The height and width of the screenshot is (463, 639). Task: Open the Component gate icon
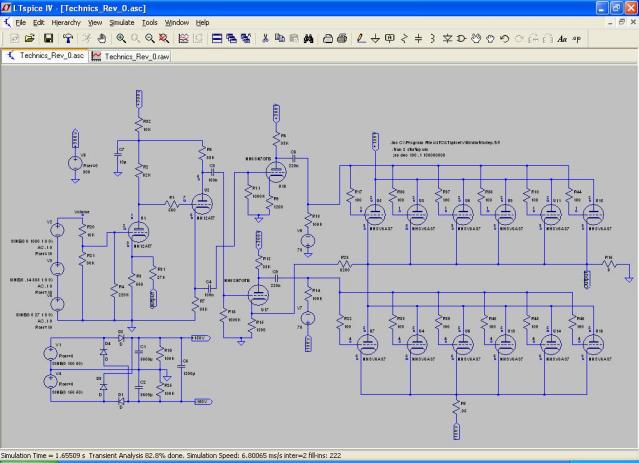pos(461,39)
